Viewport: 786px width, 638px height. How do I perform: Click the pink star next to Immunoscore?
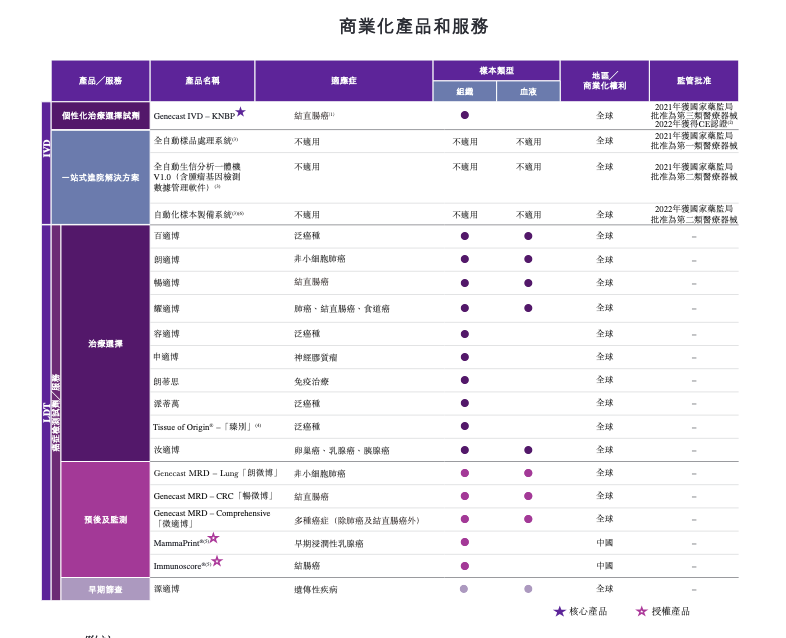217,561
